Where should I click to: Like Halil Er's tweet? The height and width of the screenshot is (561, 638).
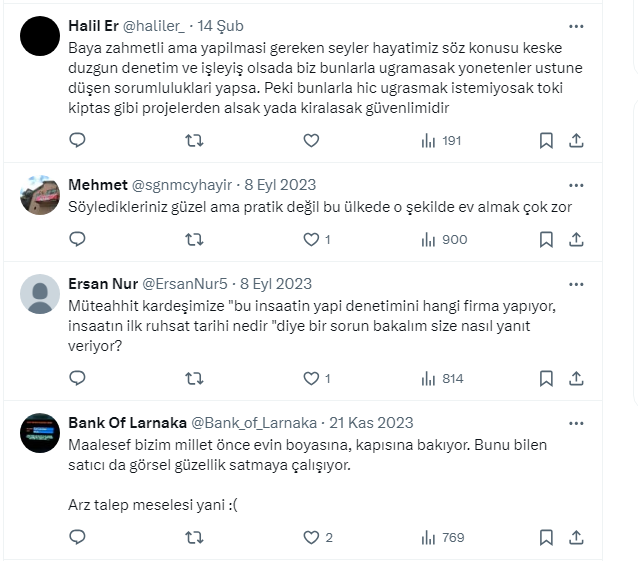tap(311, 141)
